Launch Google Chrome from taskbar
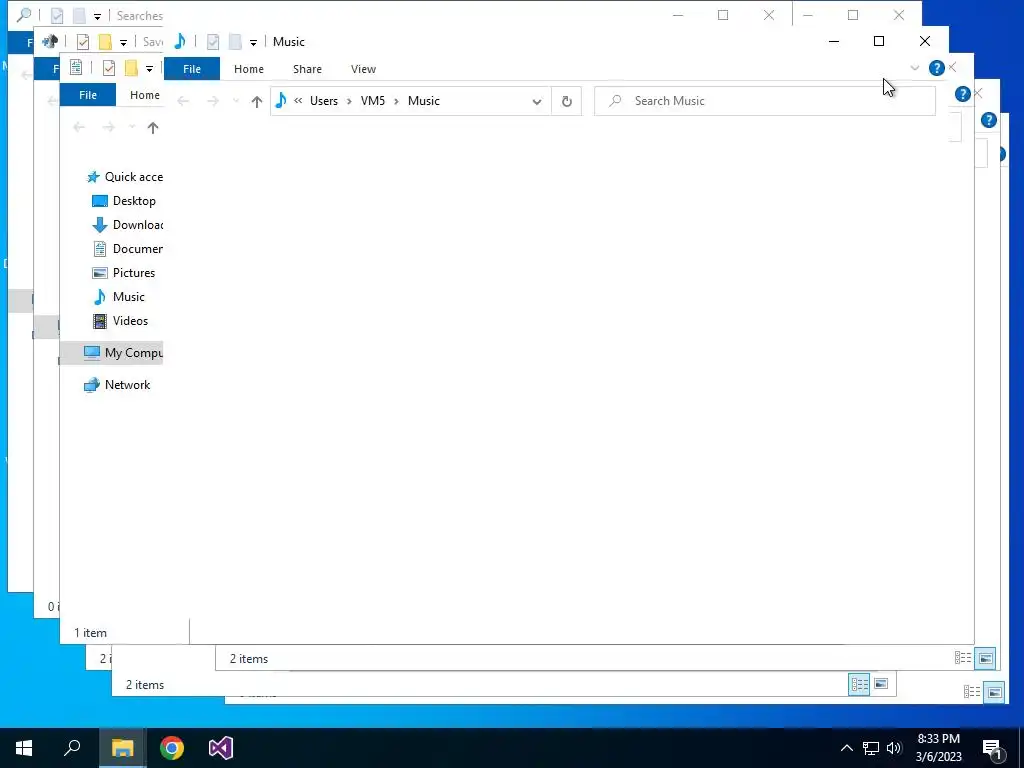1024x768 pixels. (172, 748)
